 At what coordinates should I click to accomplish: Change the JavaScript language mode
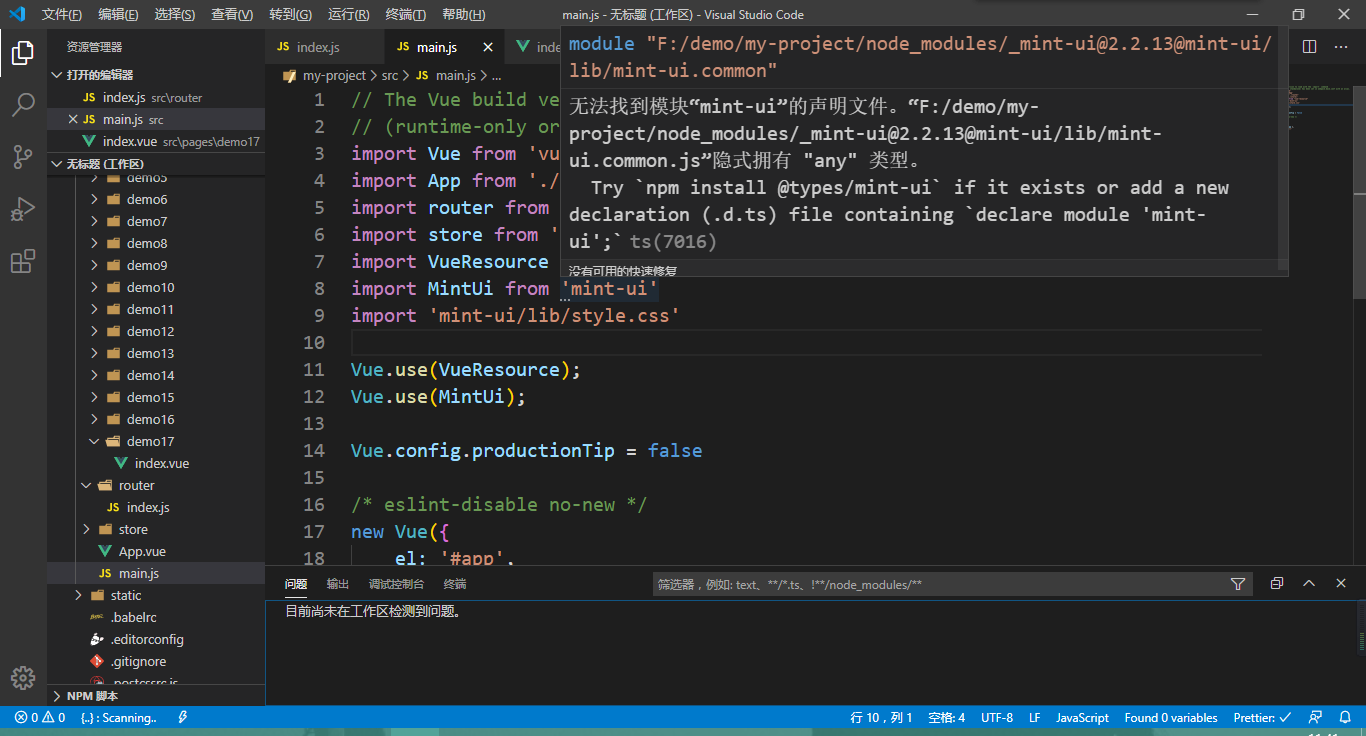(x=1082, y=717)
